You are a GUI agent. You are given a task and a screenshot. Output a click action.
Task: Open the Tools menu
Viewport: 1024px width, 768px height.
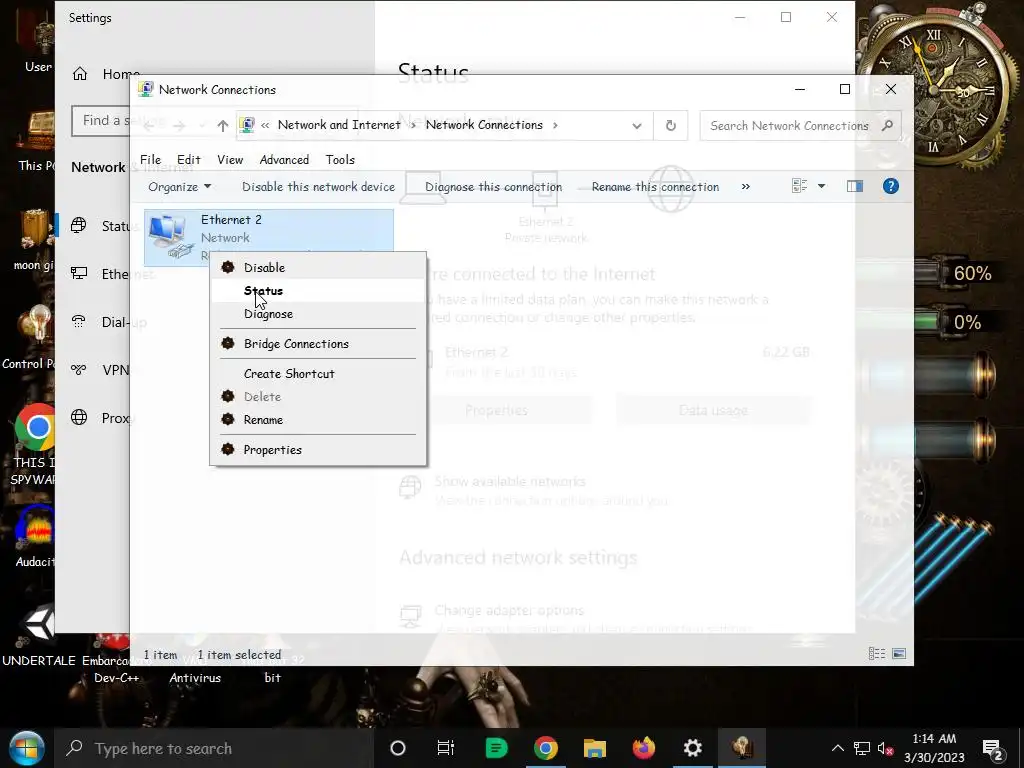pos(340,159)
